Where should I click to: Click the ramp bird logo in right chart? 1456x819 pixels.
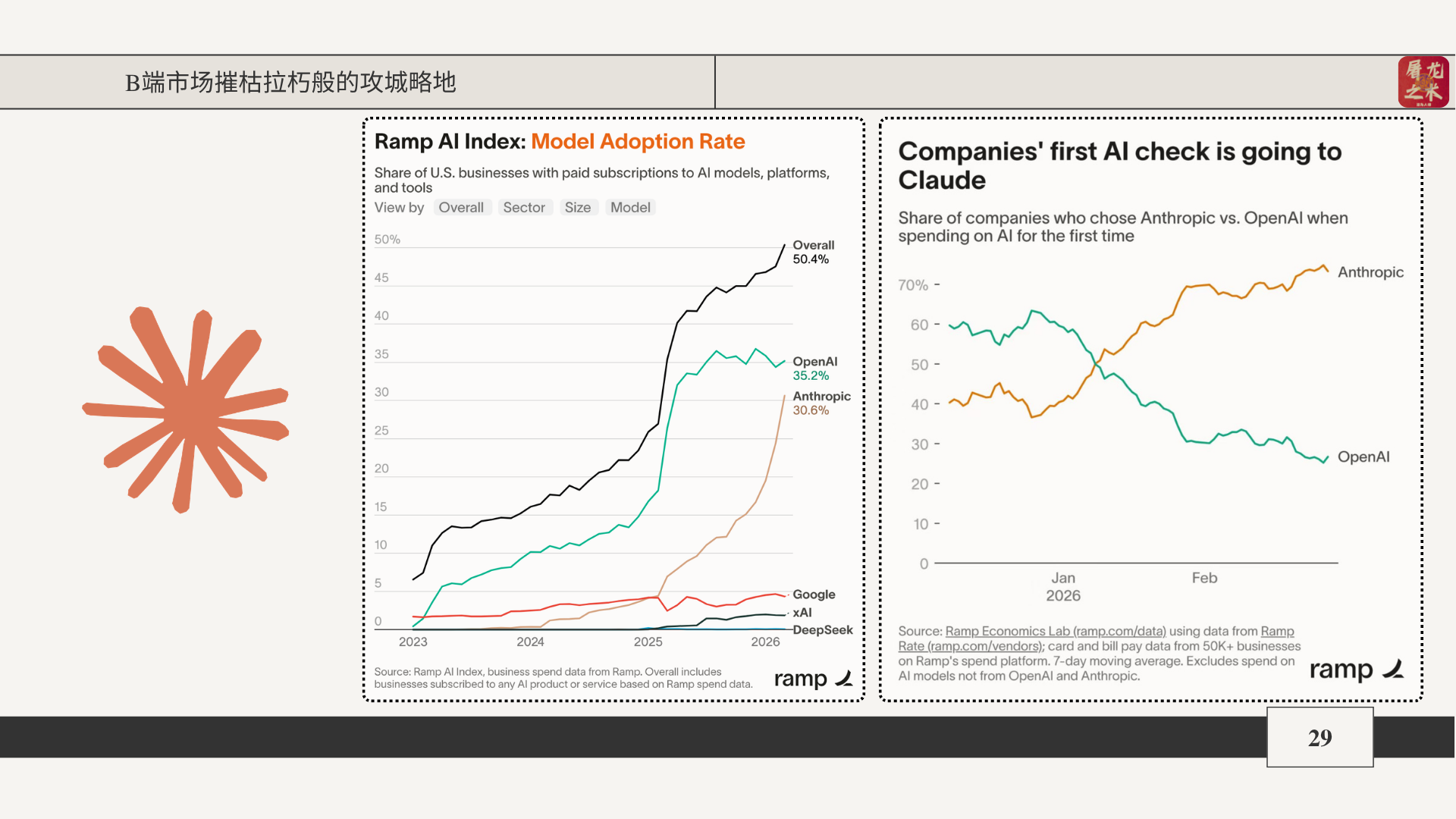[1393, 669]
